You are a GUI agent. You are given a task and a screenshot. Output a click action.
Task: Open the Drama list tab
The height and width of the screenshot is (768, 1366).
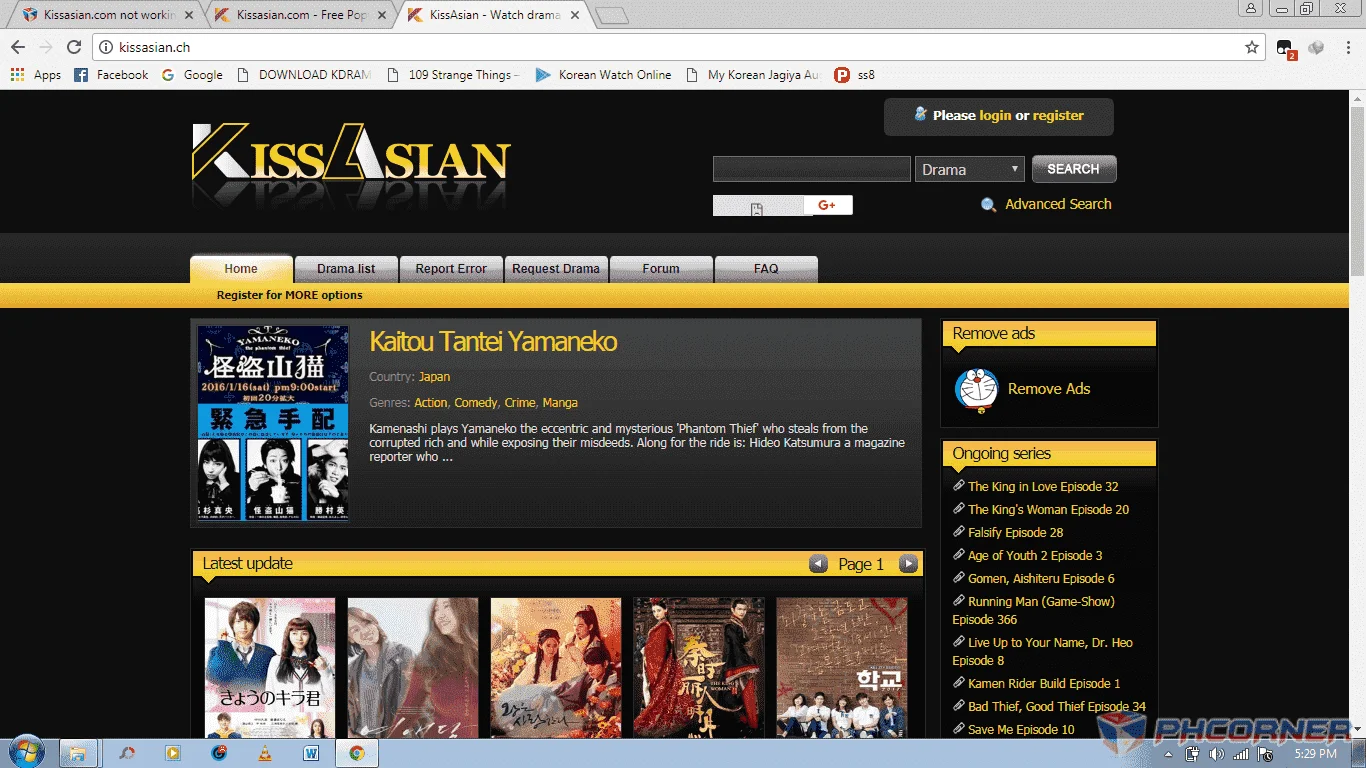(x=346, y=269)
